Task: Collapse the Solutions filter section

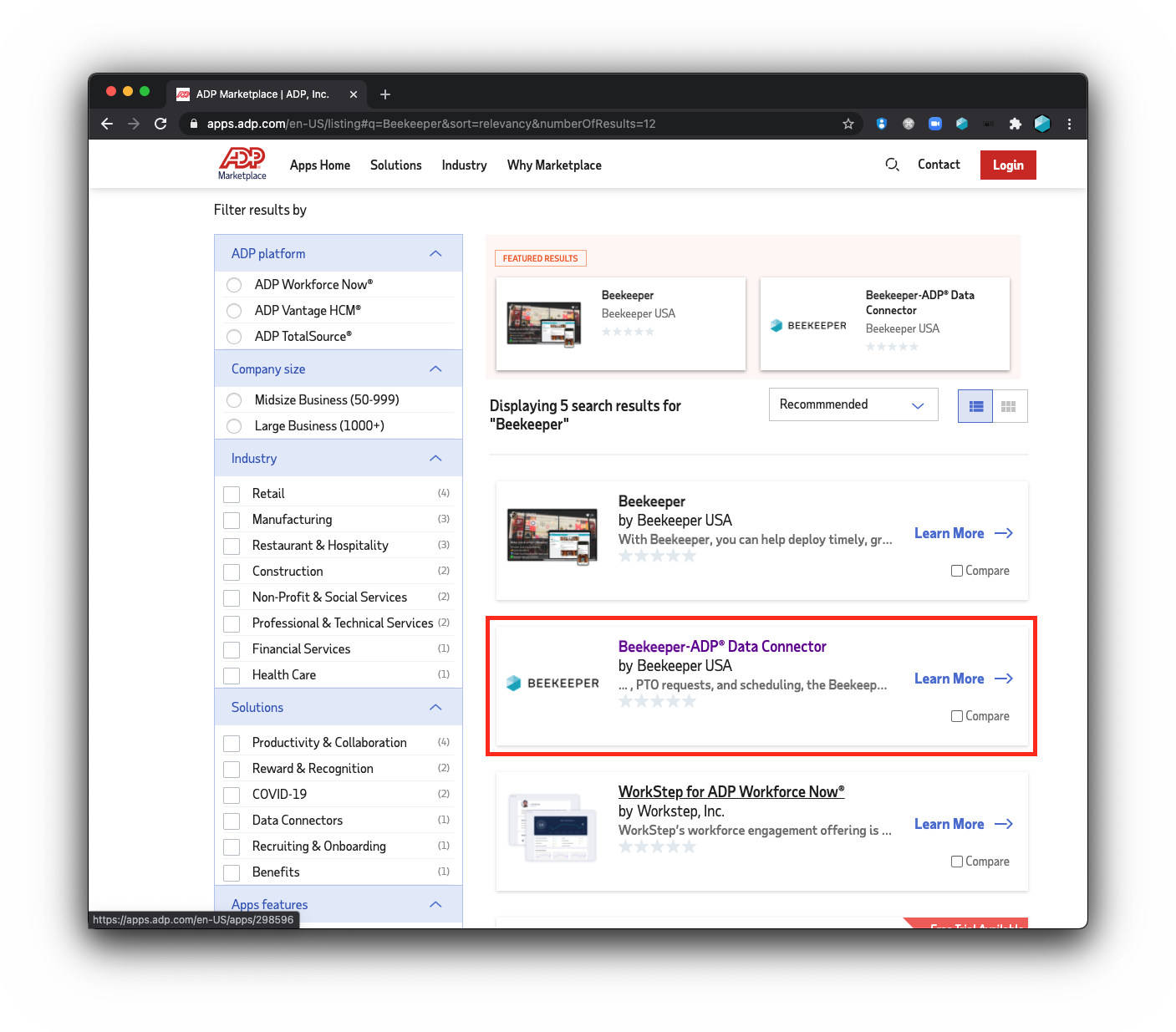Action: coord(435,707)
